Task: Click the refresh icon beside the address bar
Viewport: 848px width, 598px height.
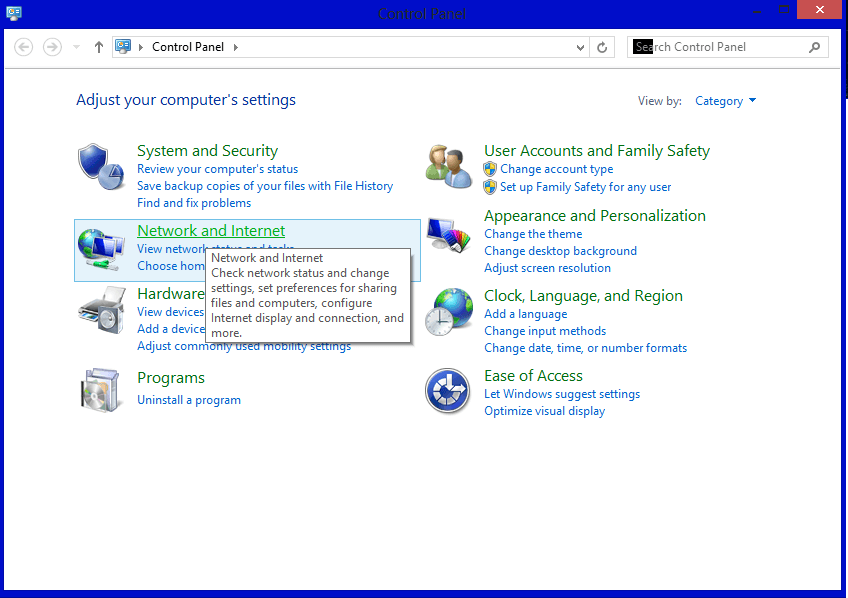Action: tap(602, 46)
